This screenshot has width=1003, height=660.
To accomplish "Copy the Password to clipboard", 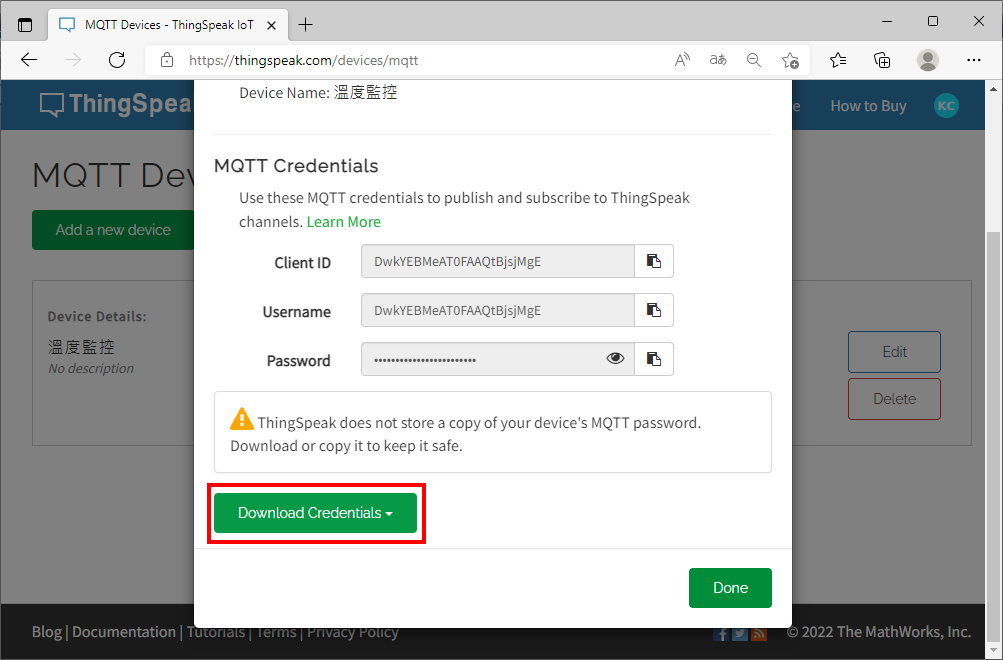I will point(653,359).
